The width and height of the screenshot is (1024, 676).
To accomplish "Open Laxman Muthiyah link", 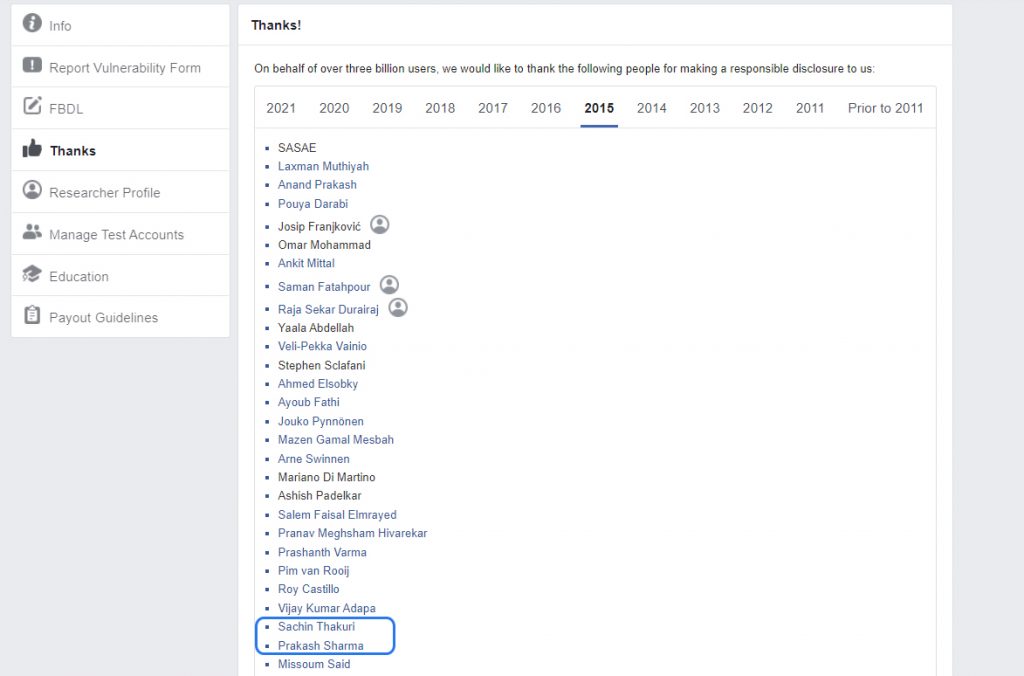I will 323,167.
